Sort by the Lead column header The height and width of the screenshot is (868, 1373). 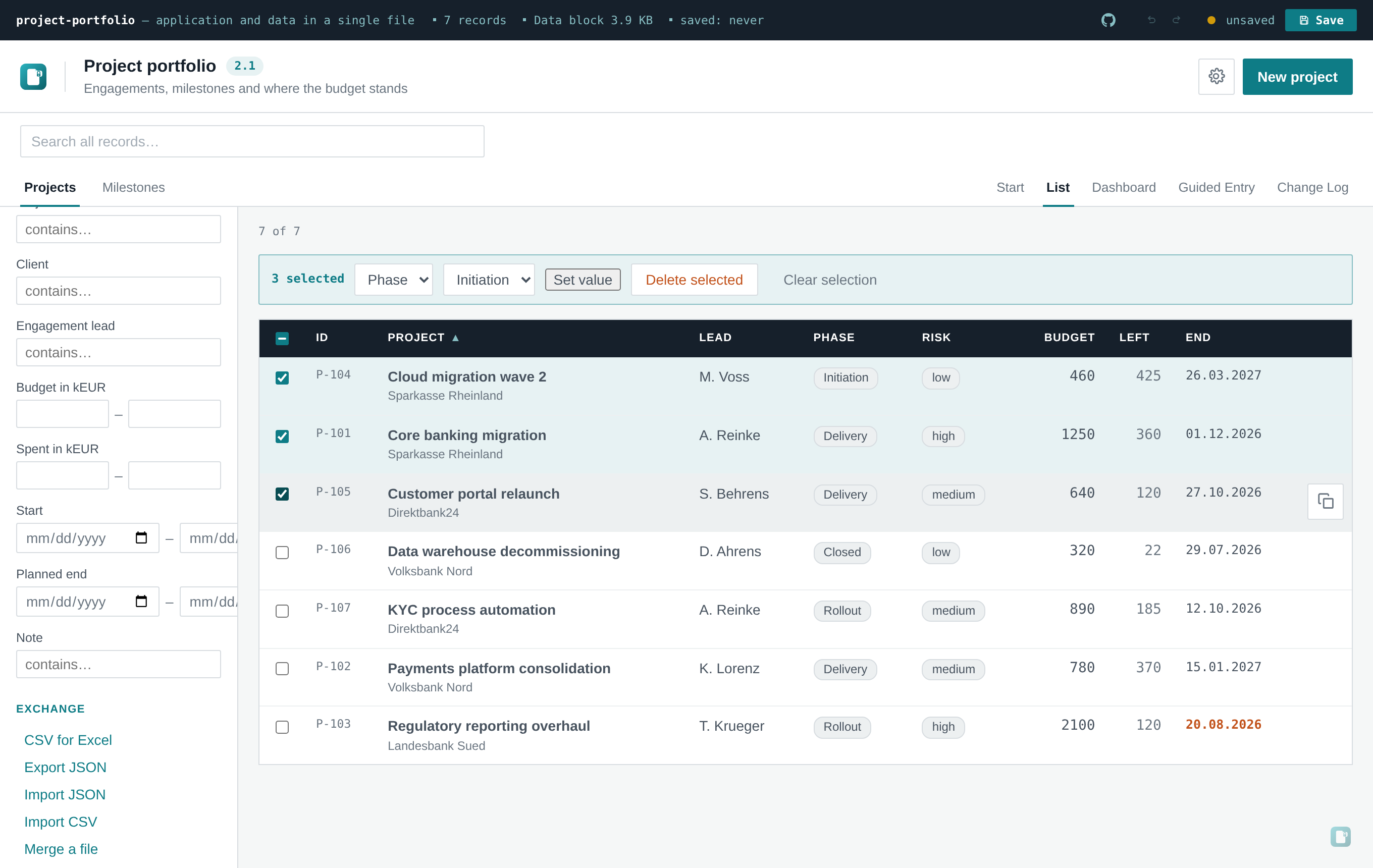(x=715, y=338)
